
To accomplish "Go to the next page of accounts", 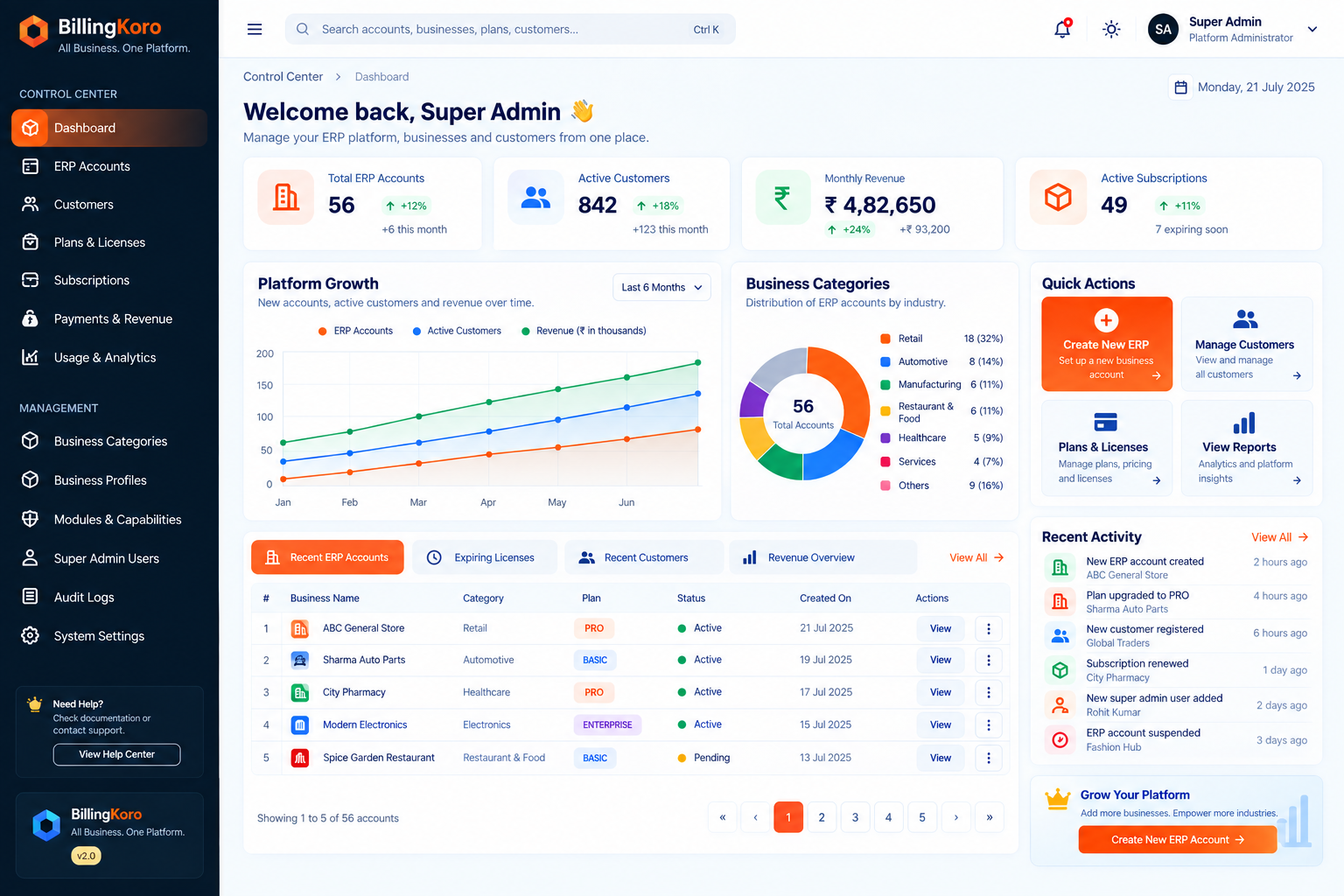I will tap(956, 817).
